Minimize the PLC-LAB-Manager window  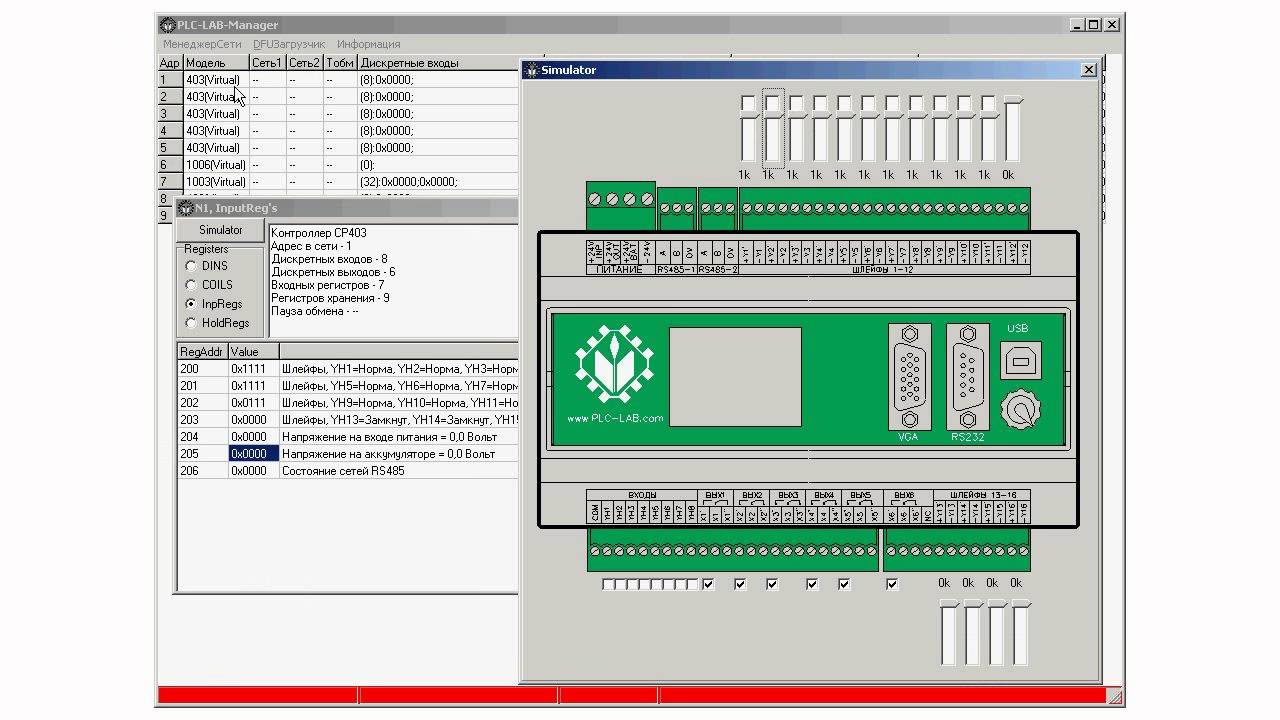pos(1078,25)
